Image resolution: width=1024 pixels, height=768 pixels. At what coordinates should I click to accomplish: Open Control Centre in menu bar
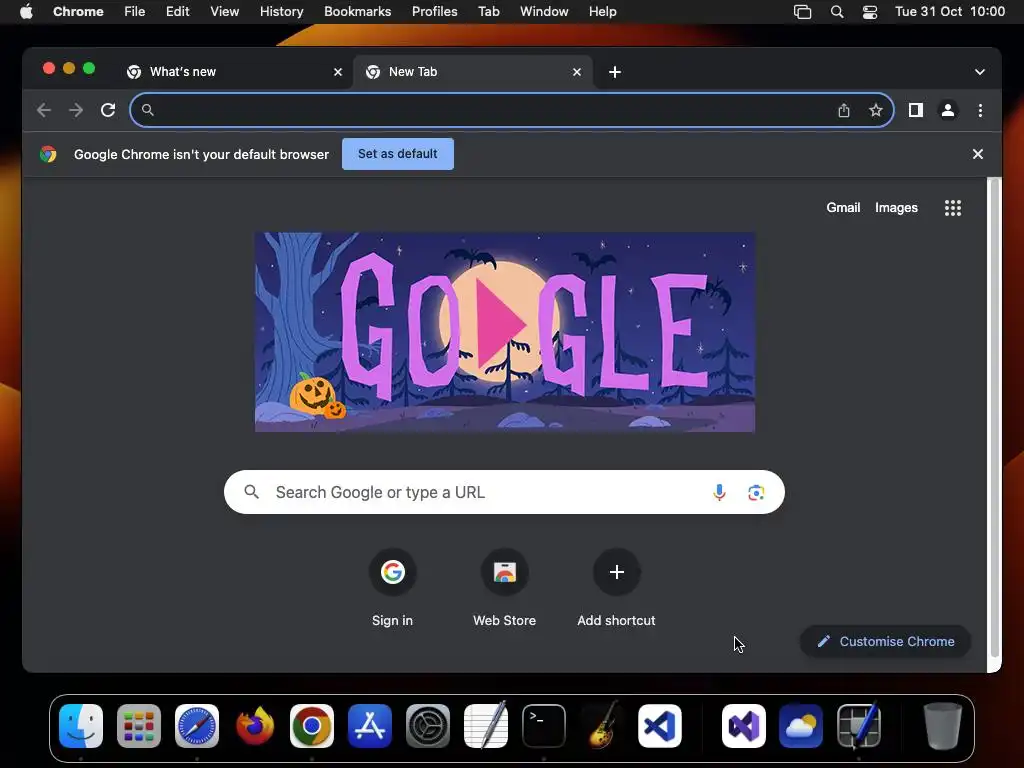pyautogui.click(x=870, y=12)
